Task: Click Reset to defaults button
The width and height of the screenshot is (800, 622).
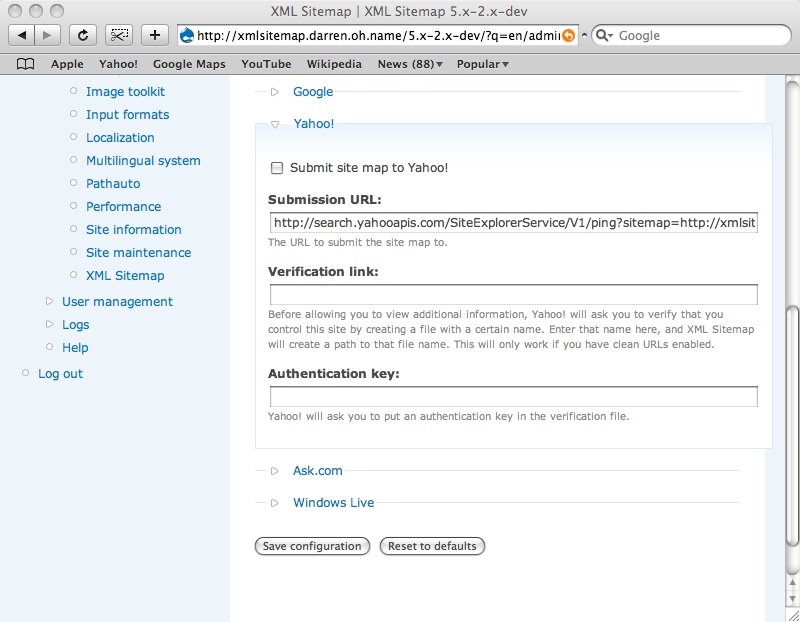Action: (x=432, y=546)
